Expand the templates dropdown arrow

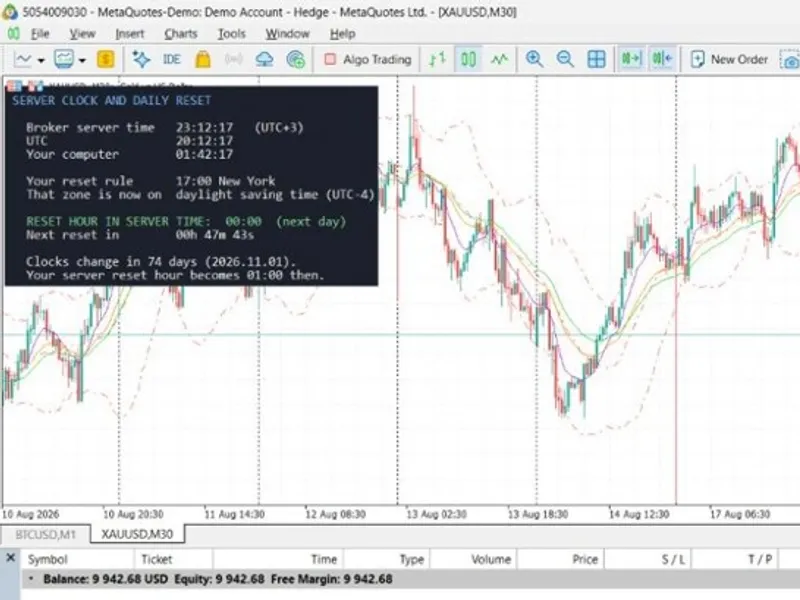click(x=82, y=60)
